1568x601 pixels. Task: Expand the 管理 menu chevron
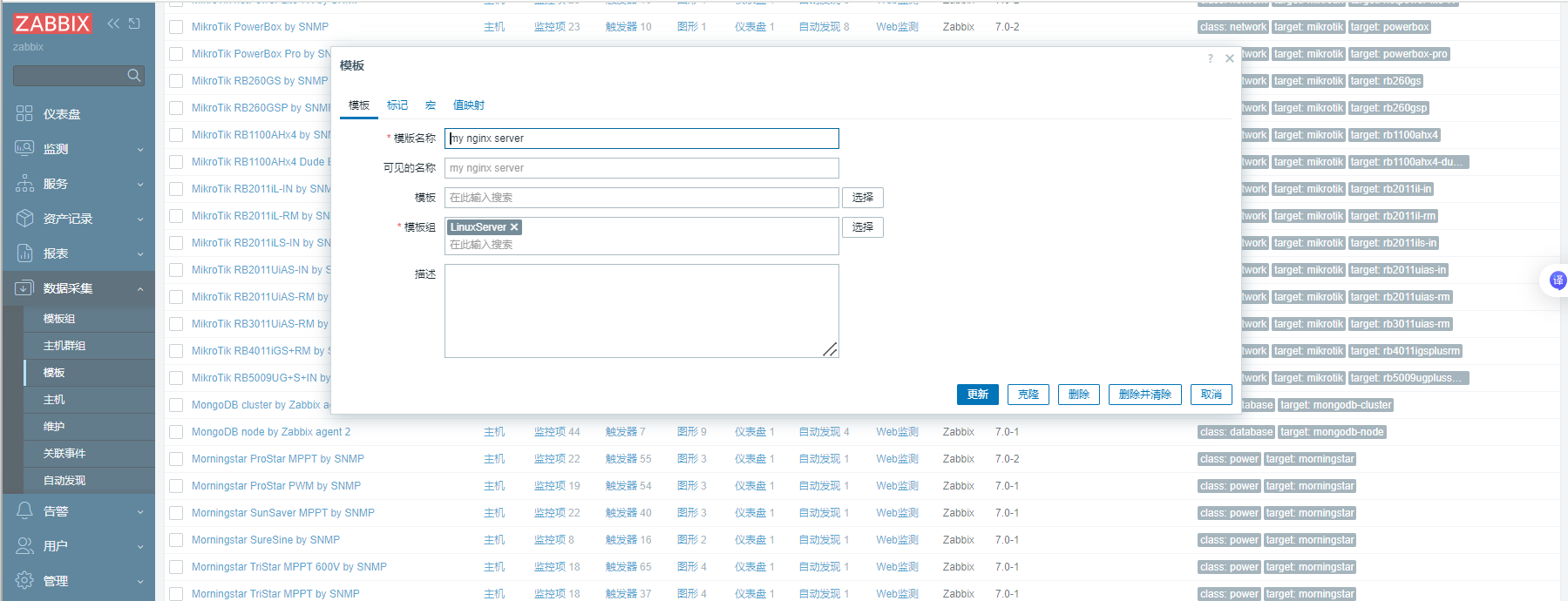pos(140,582)
